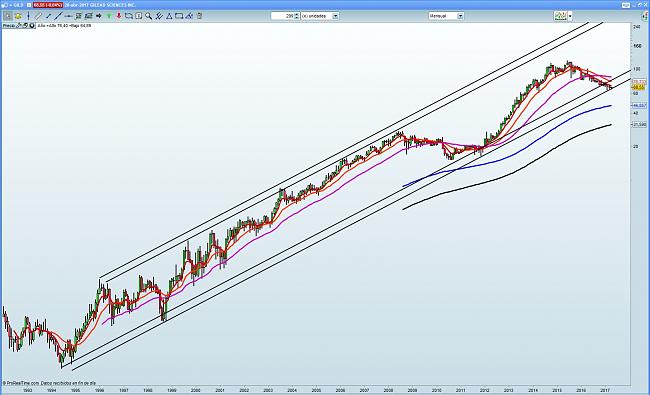Place a green up arrow marker
The image size is (650, 395).
tap(109, 16)
